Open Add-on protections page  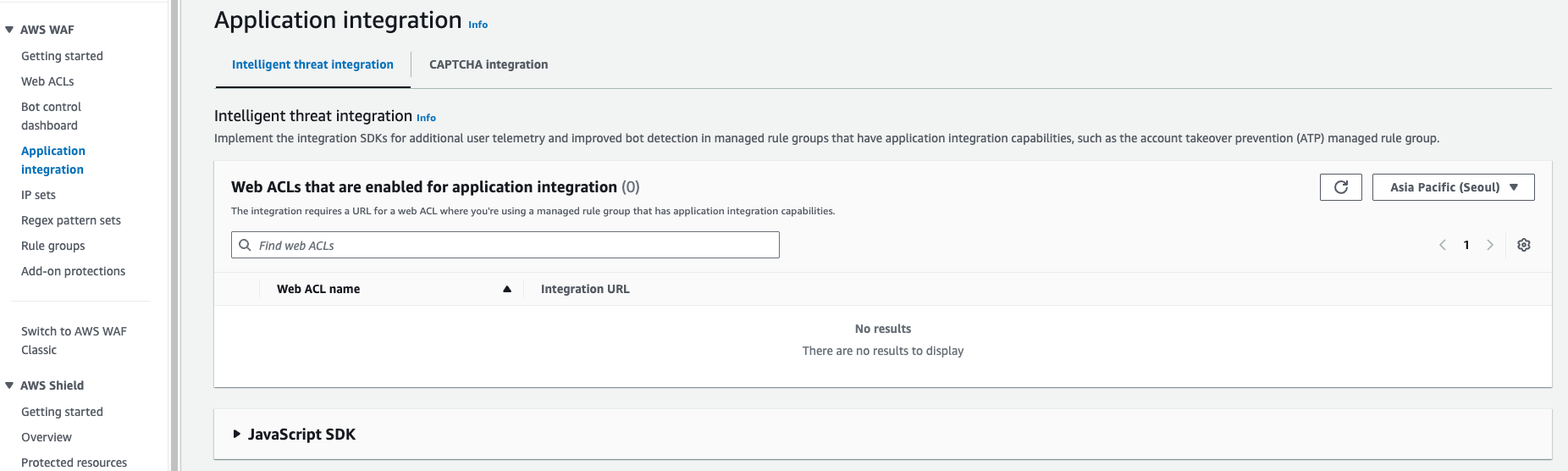pos(73,271)
